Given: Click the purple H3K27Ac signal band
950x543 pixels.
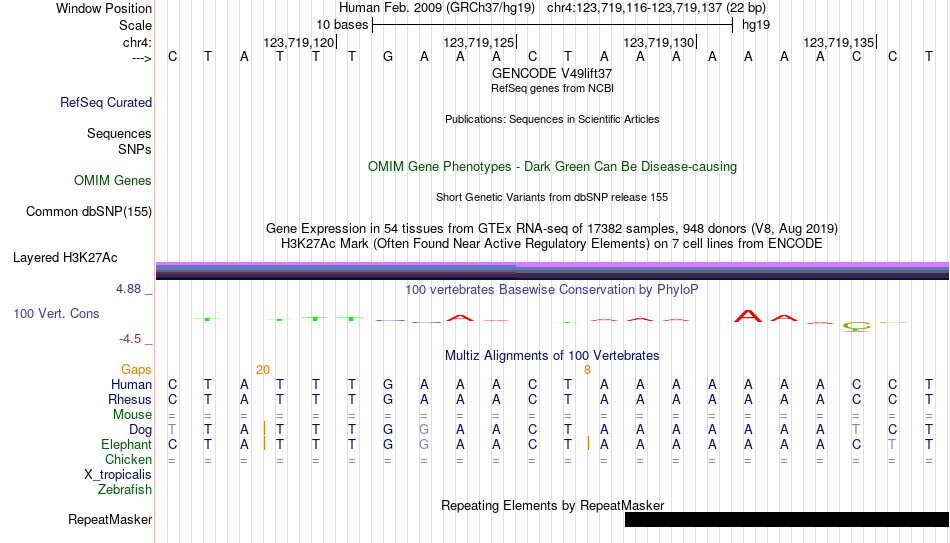Looking at the screenshot, I should [552, 265].
